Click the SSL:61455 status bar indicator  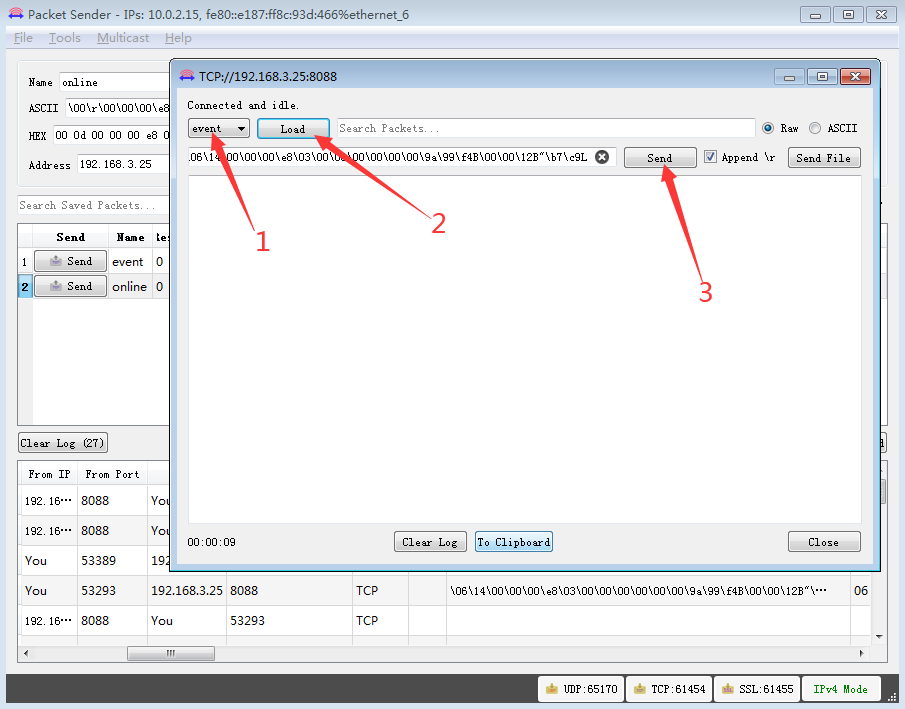[755, 689]
